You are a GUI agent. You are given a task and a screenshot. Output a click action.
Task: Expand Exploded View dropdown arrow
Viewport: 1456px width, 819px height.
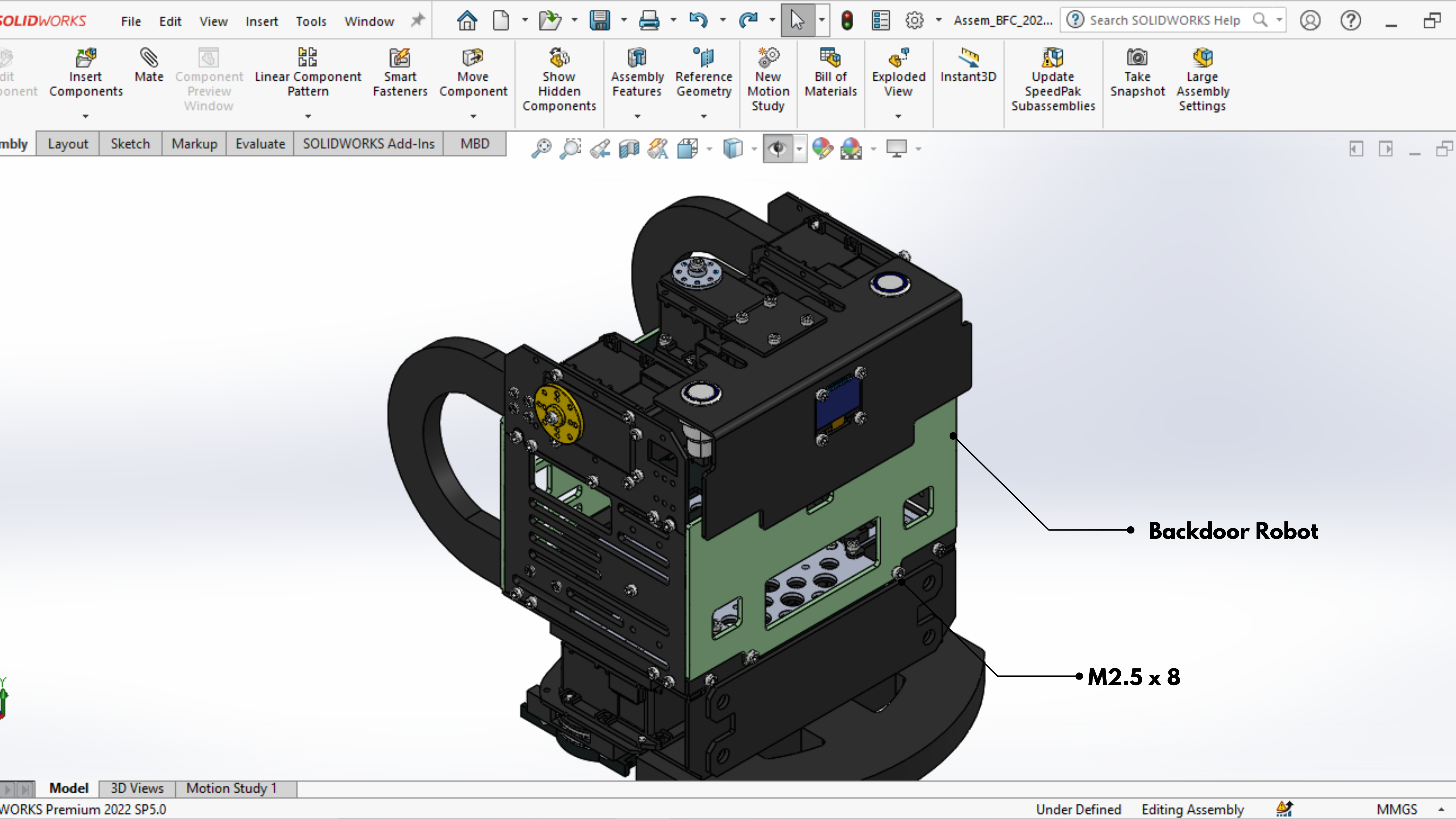tap(898, 116)
